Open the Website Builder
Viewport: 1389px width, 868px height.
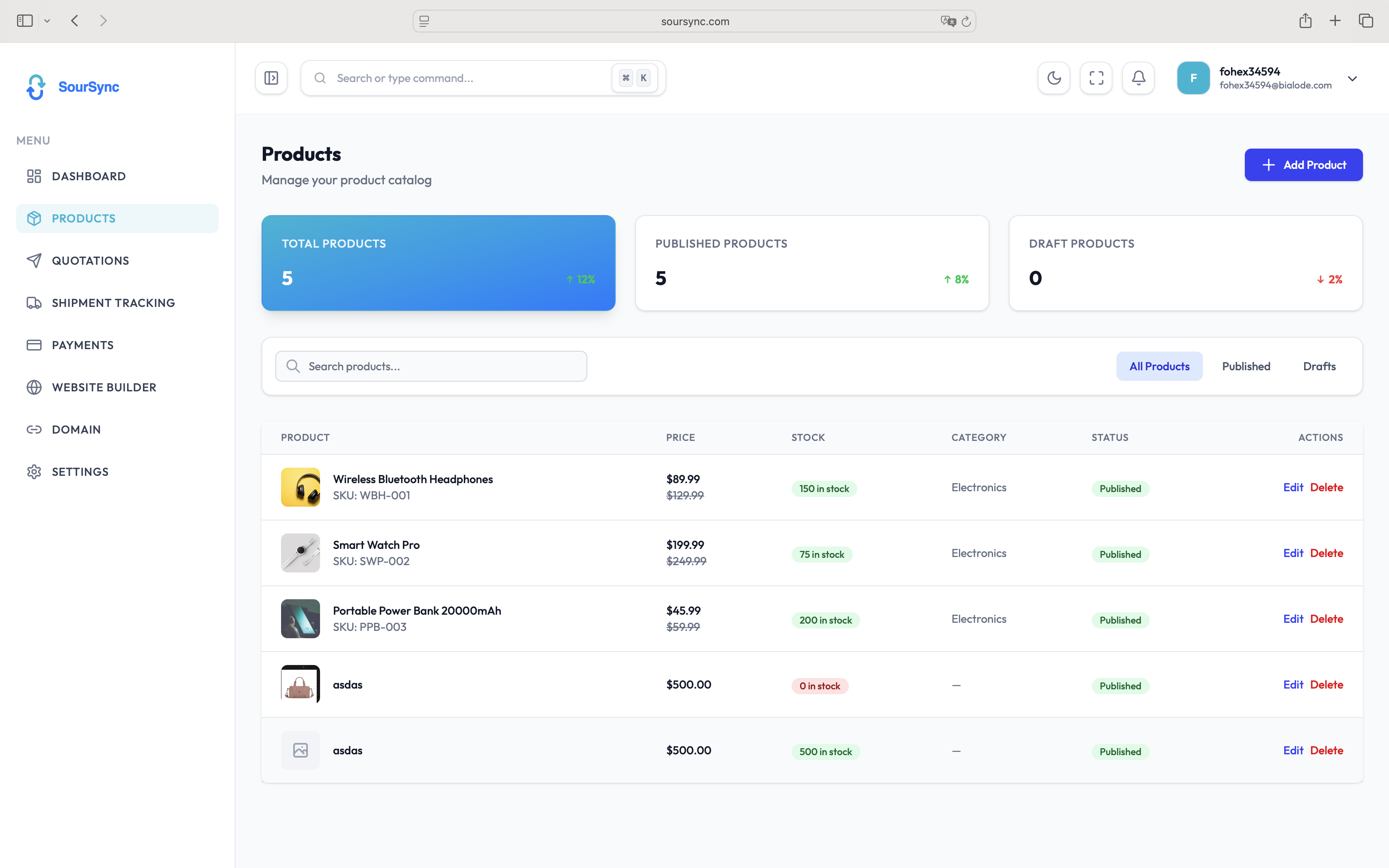click(x=104, y=387)
